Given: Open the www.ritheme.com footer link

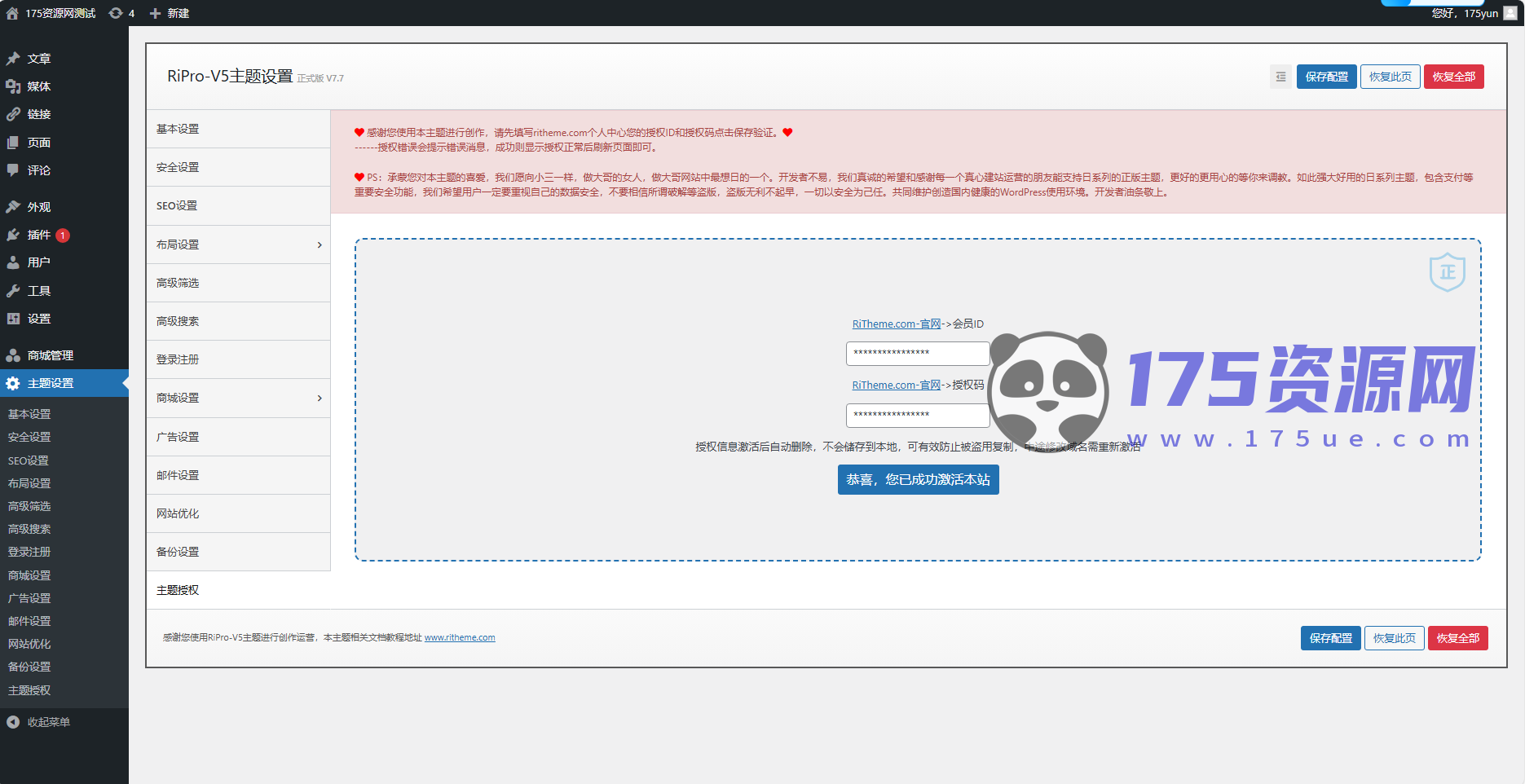Looking at the screenshot, I should (x=460, y=637).
